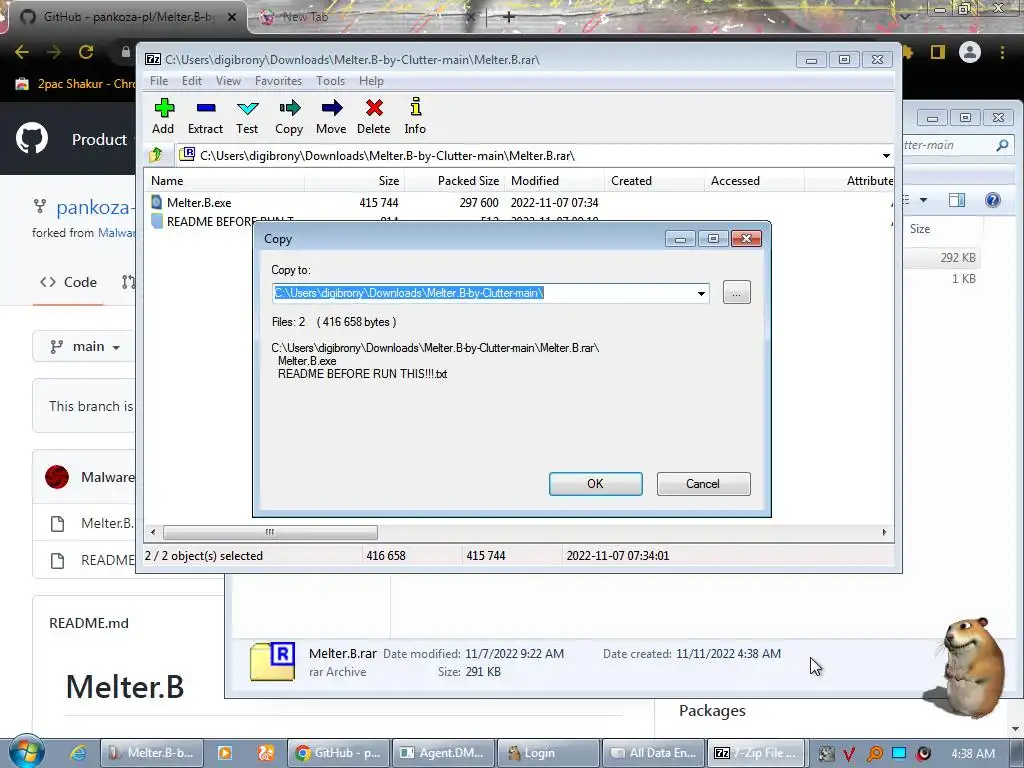Sort by the Name column header
The height and width of the screenshot is (768, 1024).
(x=225, y=181)
